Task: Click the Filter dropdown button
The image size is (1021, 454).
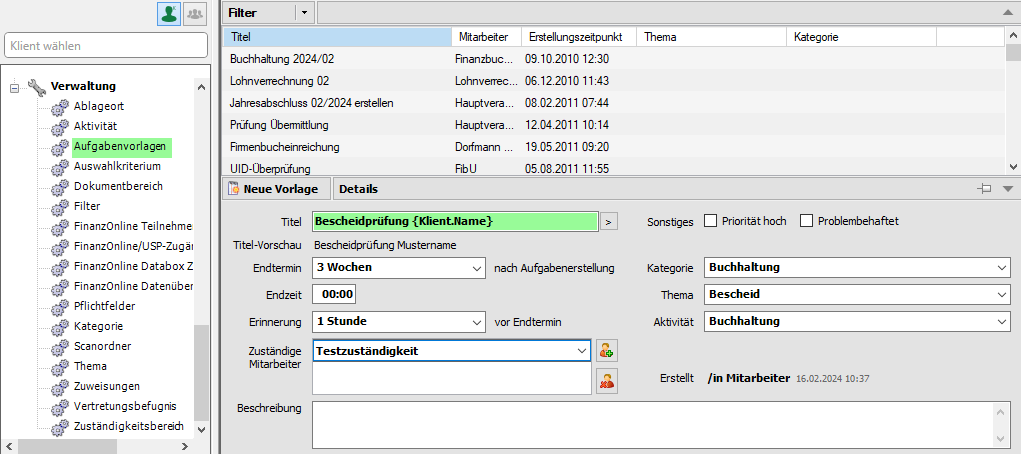Action: click(x=303, y=13)
